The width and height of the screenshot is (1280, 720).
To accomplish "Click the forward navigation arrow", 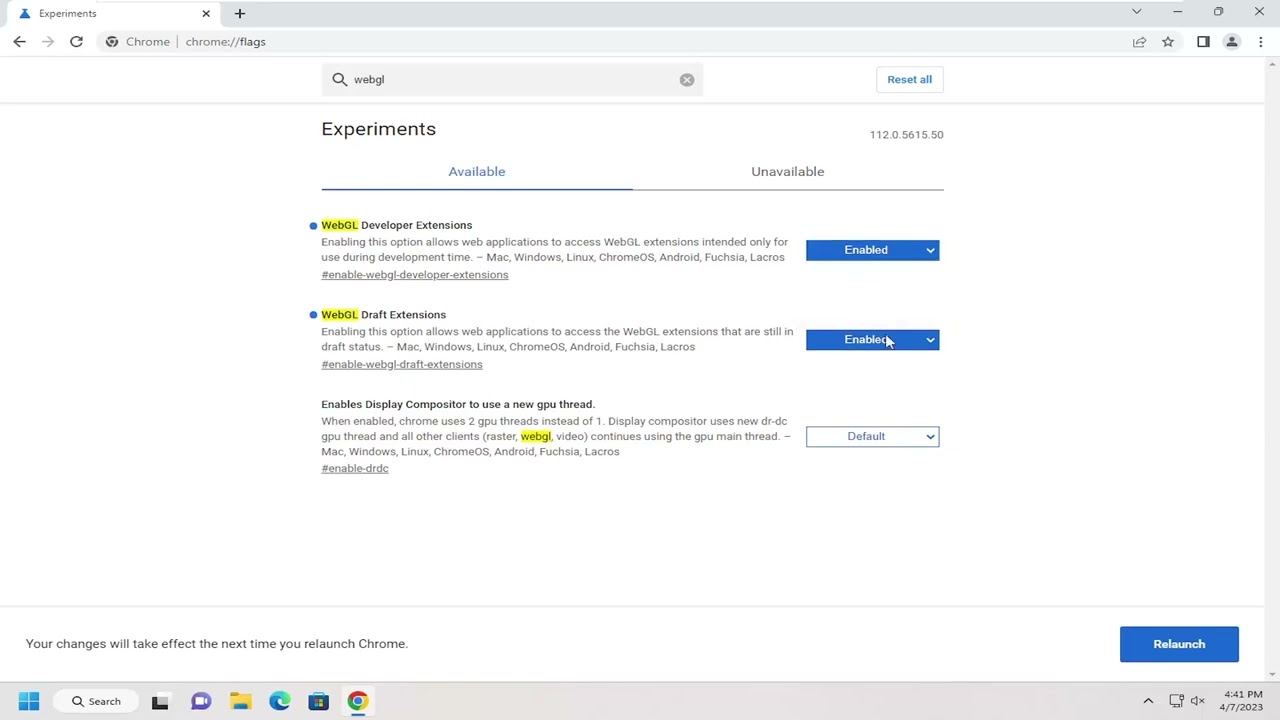I will pyautogui.click(x=47, y=42).
